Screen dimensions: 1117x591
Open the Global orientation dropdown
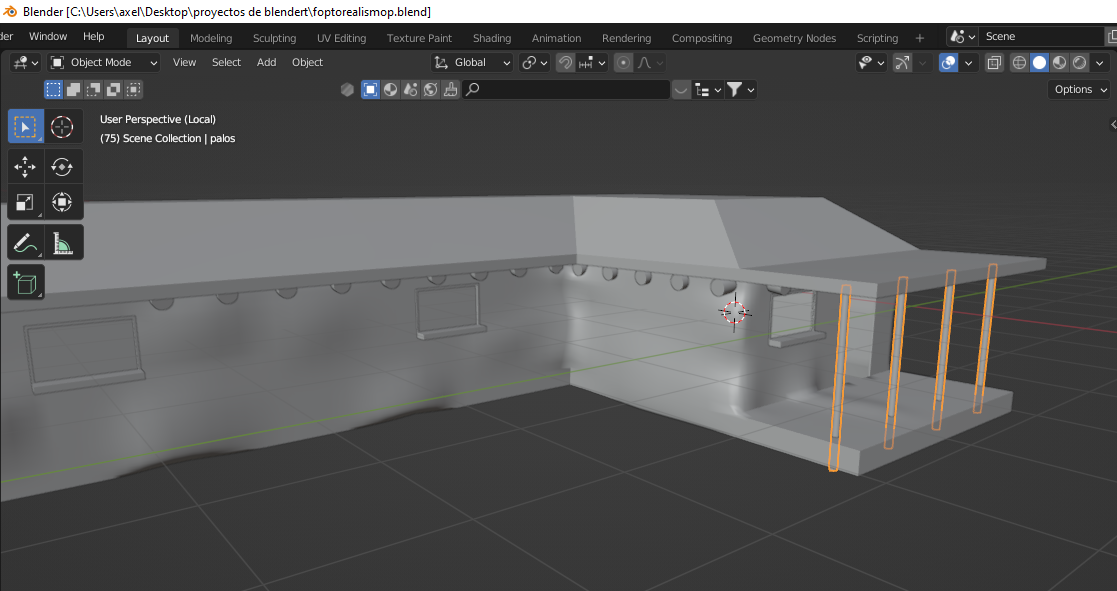pyautogui.click(x=472, y=63)
